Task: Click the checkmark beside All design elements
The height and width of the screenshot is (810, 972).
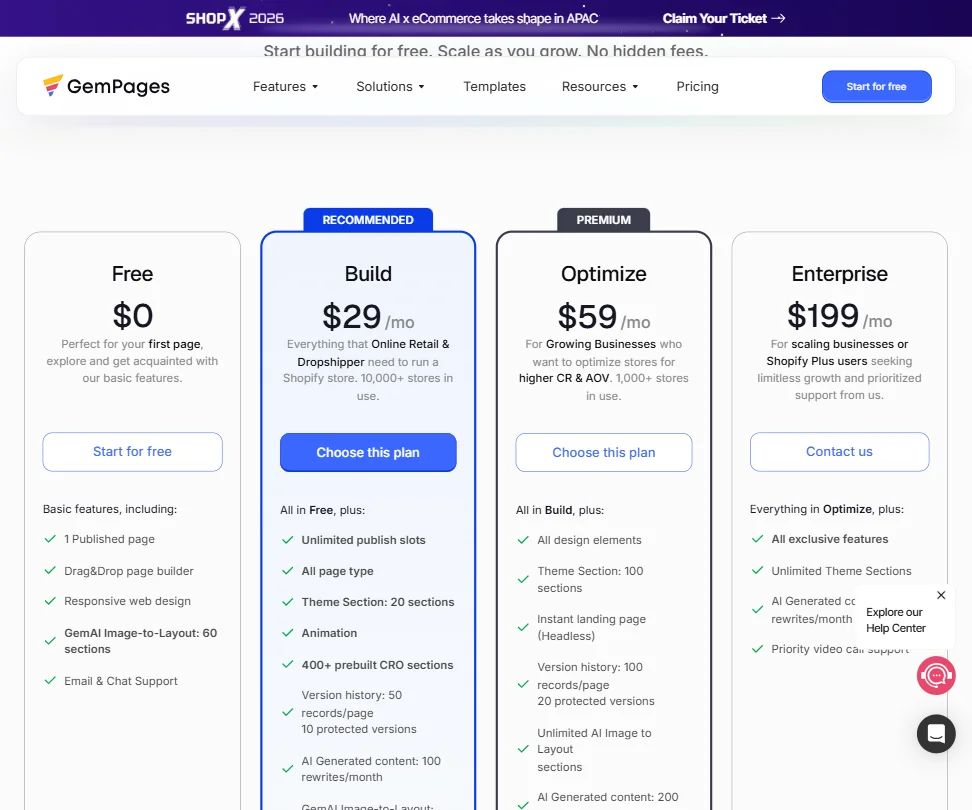Action: (x=523, y=540)
